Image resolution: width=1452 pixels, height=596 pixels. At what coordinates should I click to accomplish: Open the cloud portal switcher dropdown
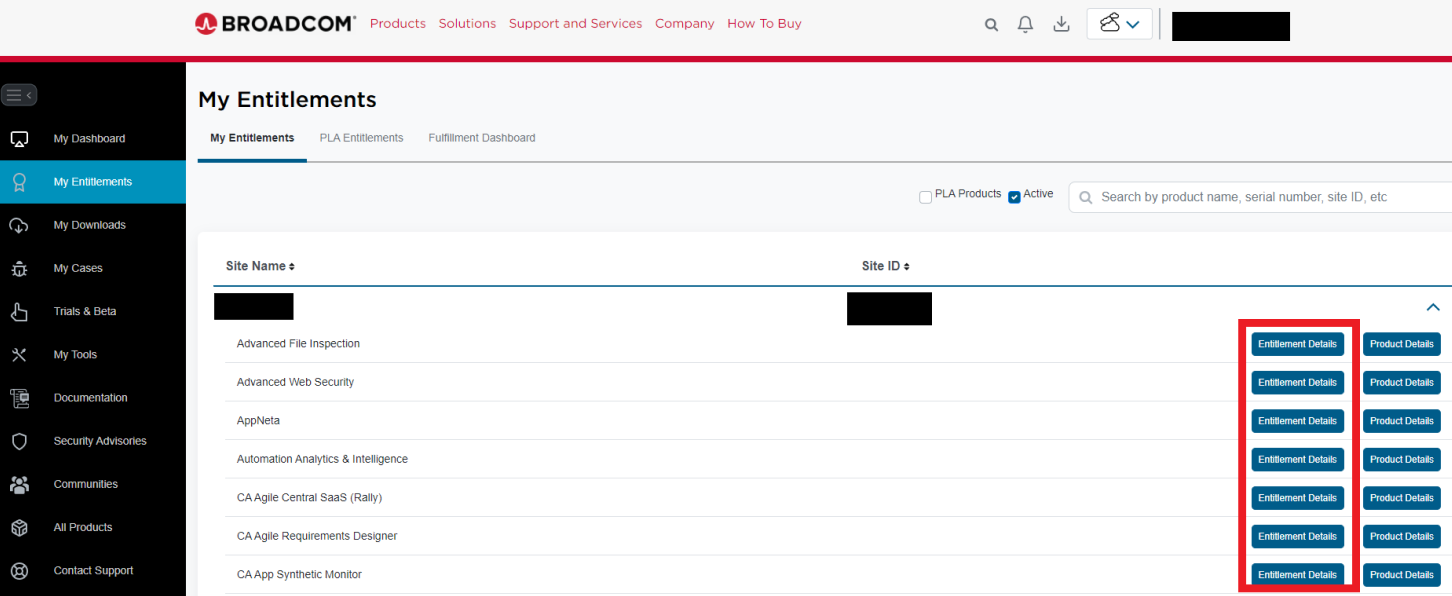[1120, 24]
